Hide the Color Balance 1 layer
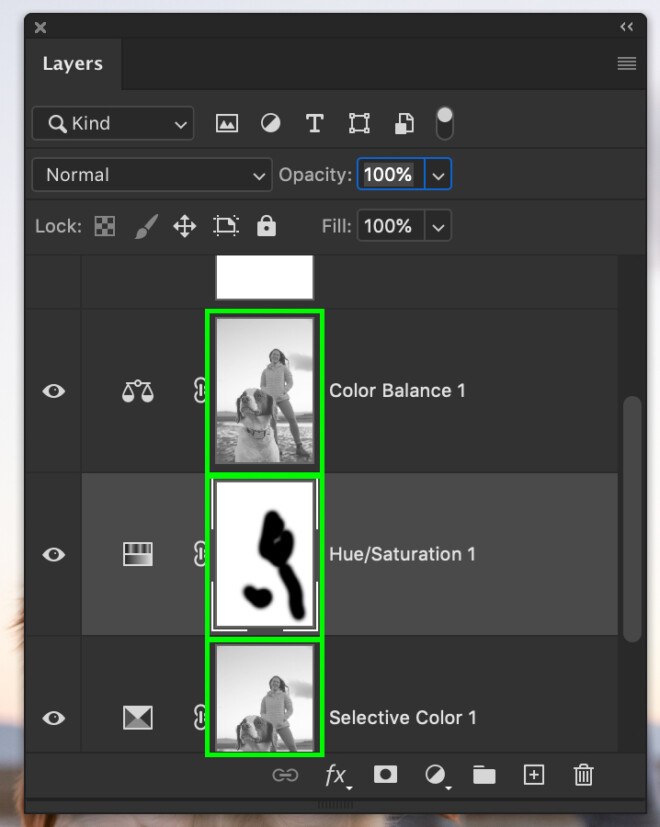Screen dimensions: 660x827 tap(53, 391)
